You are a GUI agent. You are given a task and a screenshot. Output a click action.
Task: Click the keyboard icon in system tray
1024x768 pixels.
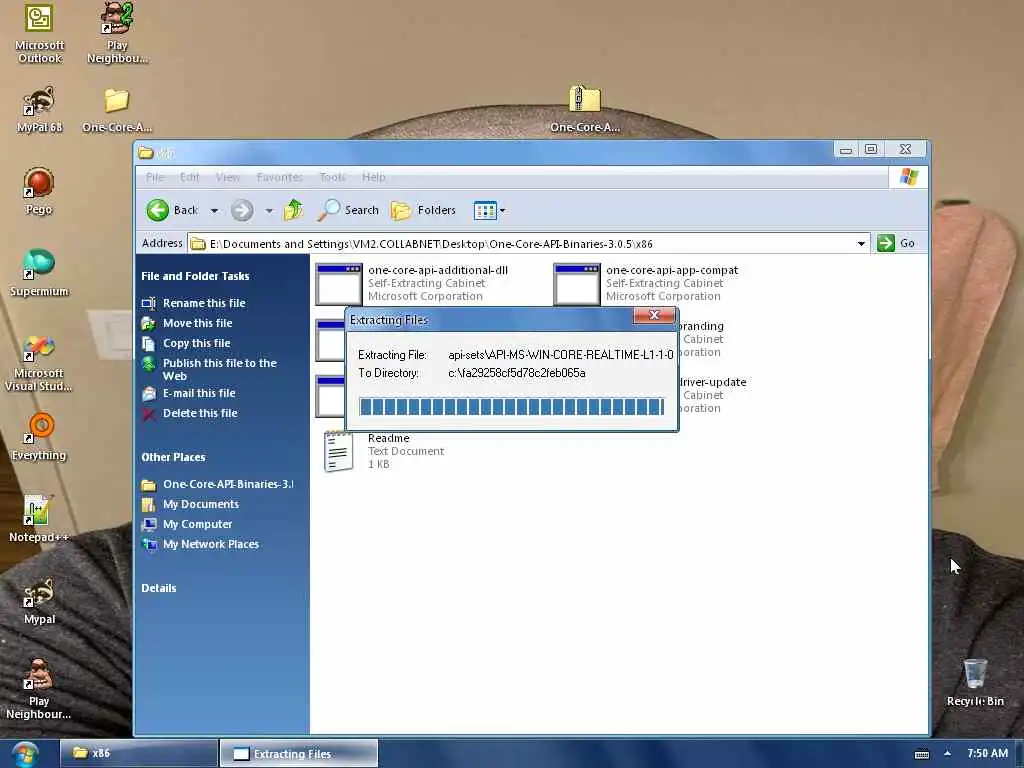tap(921, 754)
